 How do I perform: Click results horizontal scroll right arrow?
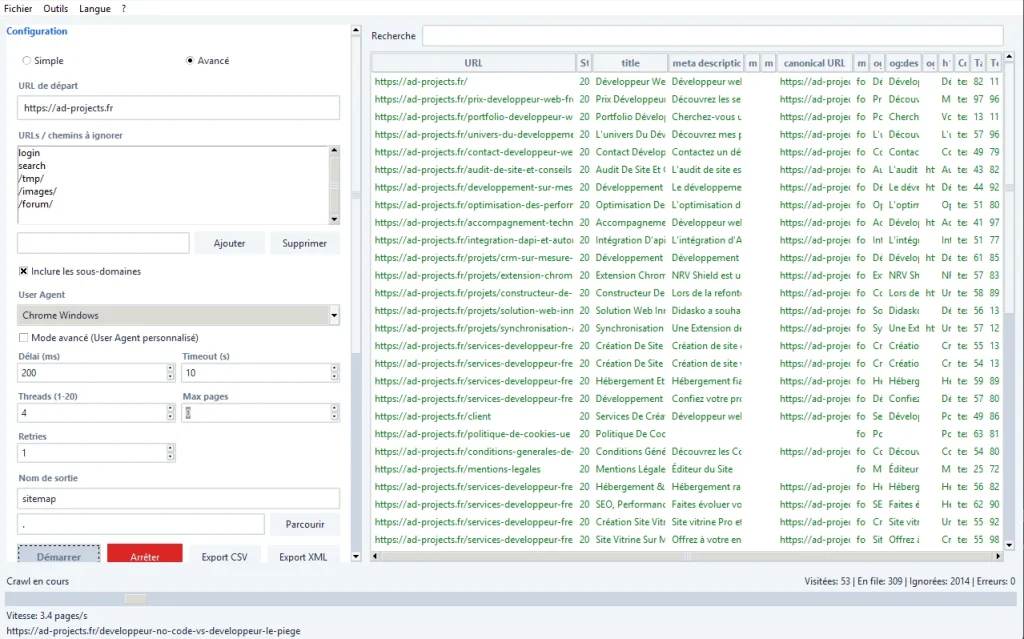pos(998,556)
